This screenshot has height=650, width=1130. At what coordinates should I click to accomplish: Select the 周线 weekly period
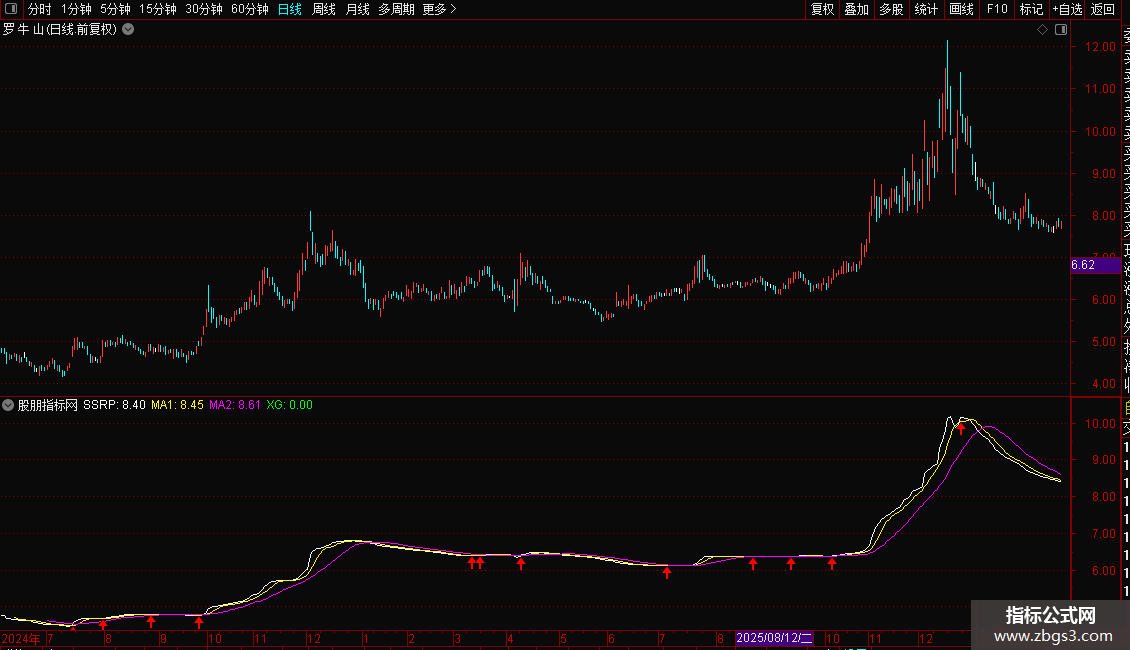[324, 9]
